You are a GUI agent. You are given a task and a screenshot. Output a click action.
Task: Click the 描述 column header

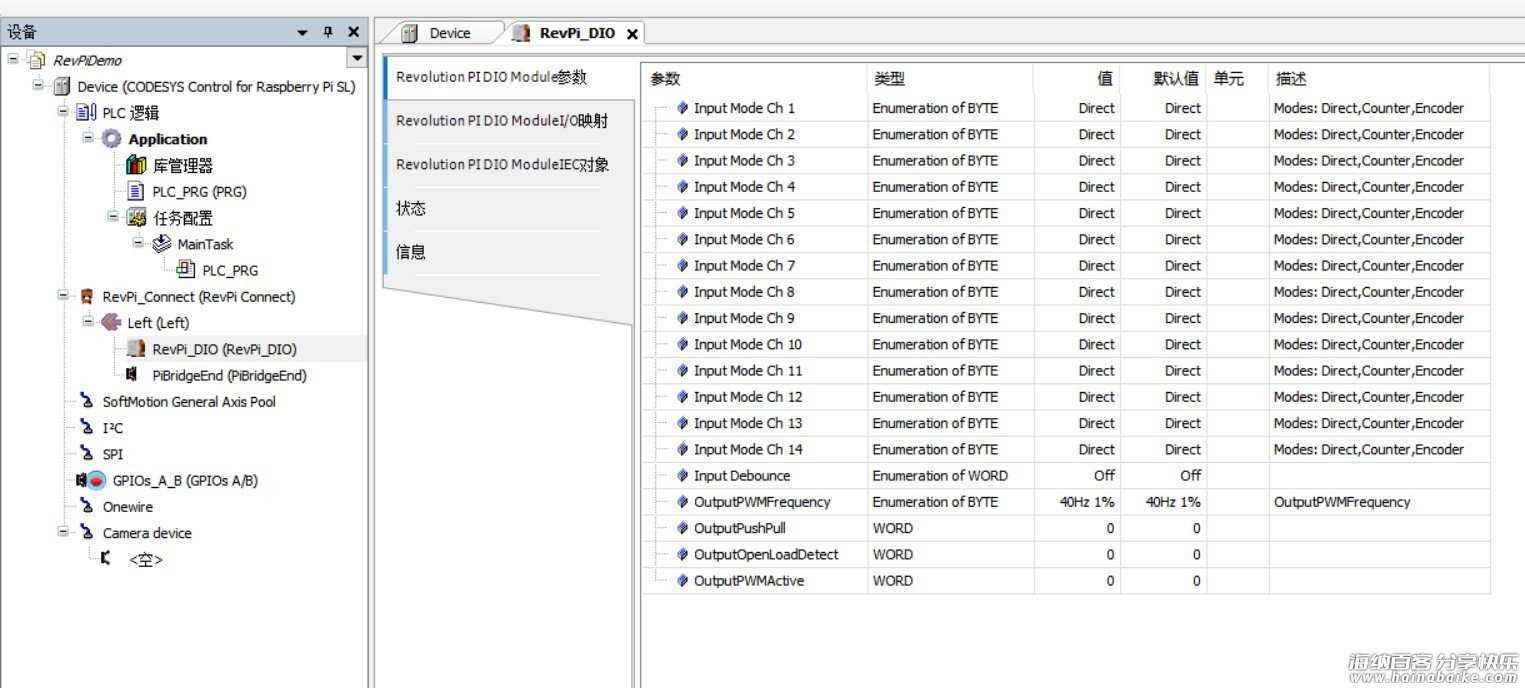1379,79
